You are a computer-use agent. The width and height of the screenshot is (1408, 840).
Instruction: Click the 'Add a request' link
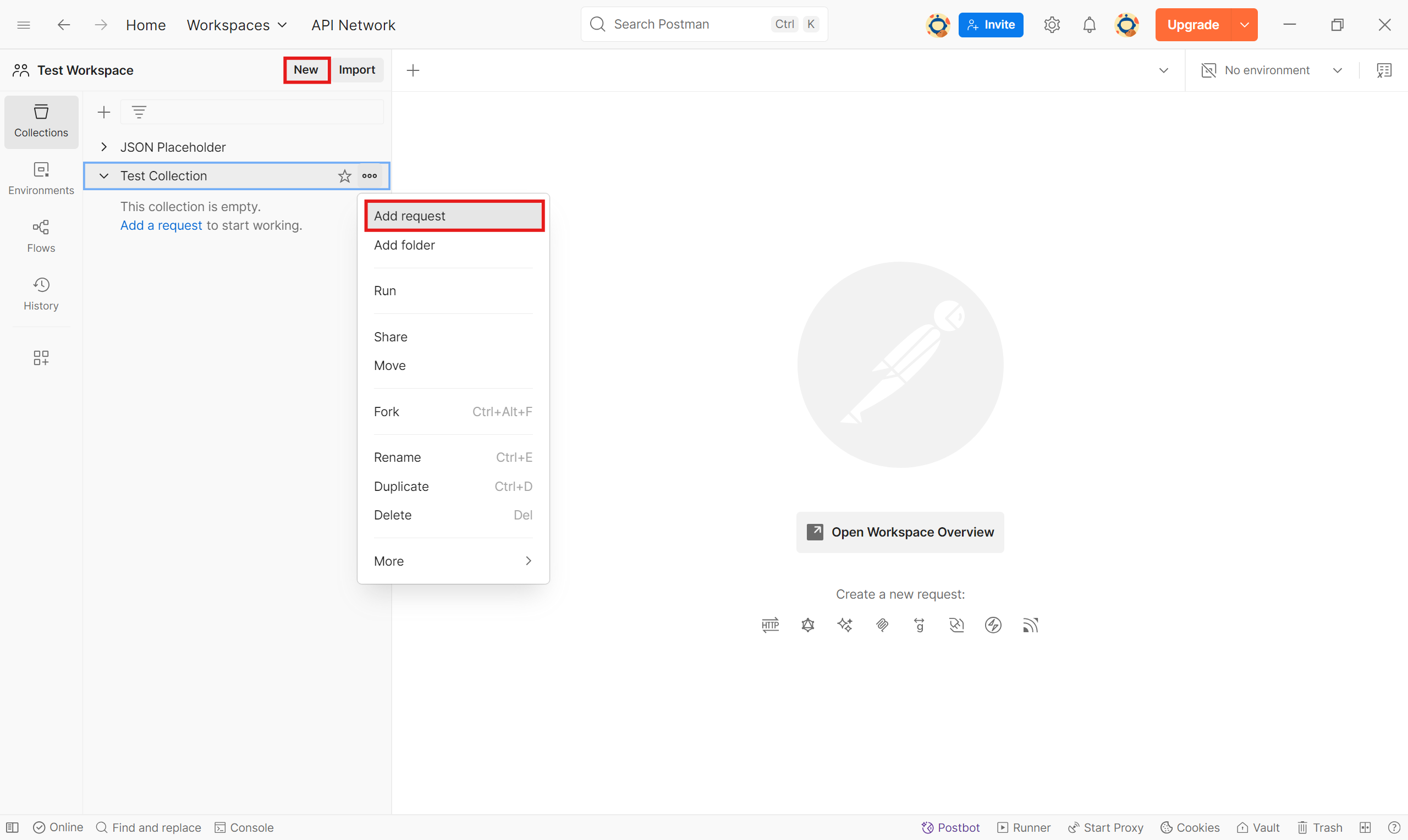(x=161, y=225)
